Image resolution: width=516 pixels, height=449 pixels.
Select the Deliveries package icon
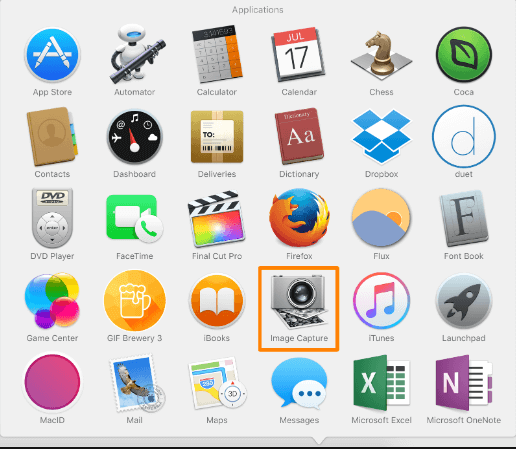coord(217,137)
